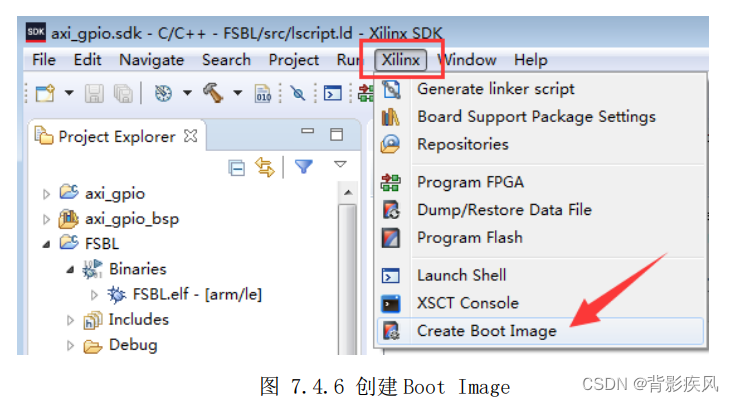Viewport: 734px width, 402px height.
Task: Click the Save All toolbar icon
Action: click(124, 93)
